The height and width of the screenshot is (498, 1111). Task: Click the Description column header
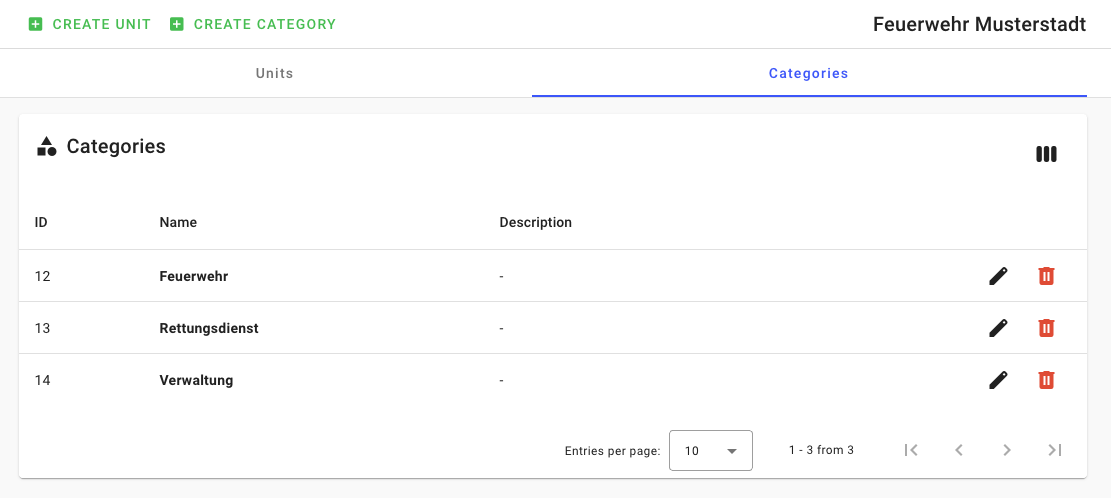[535, 222]
